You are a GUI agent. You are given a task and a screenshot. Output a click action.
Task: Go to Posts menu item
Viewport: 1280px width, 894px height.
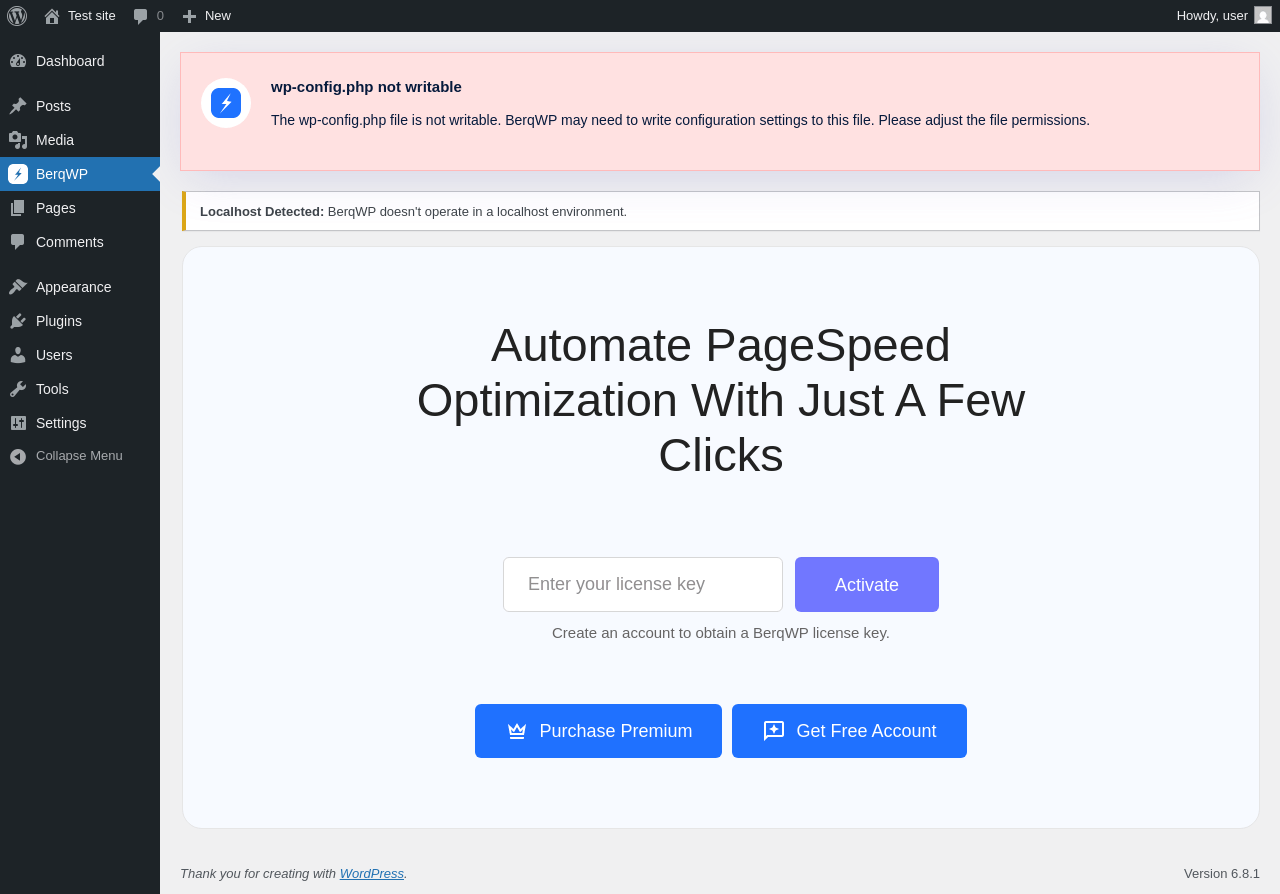[80, 106]
